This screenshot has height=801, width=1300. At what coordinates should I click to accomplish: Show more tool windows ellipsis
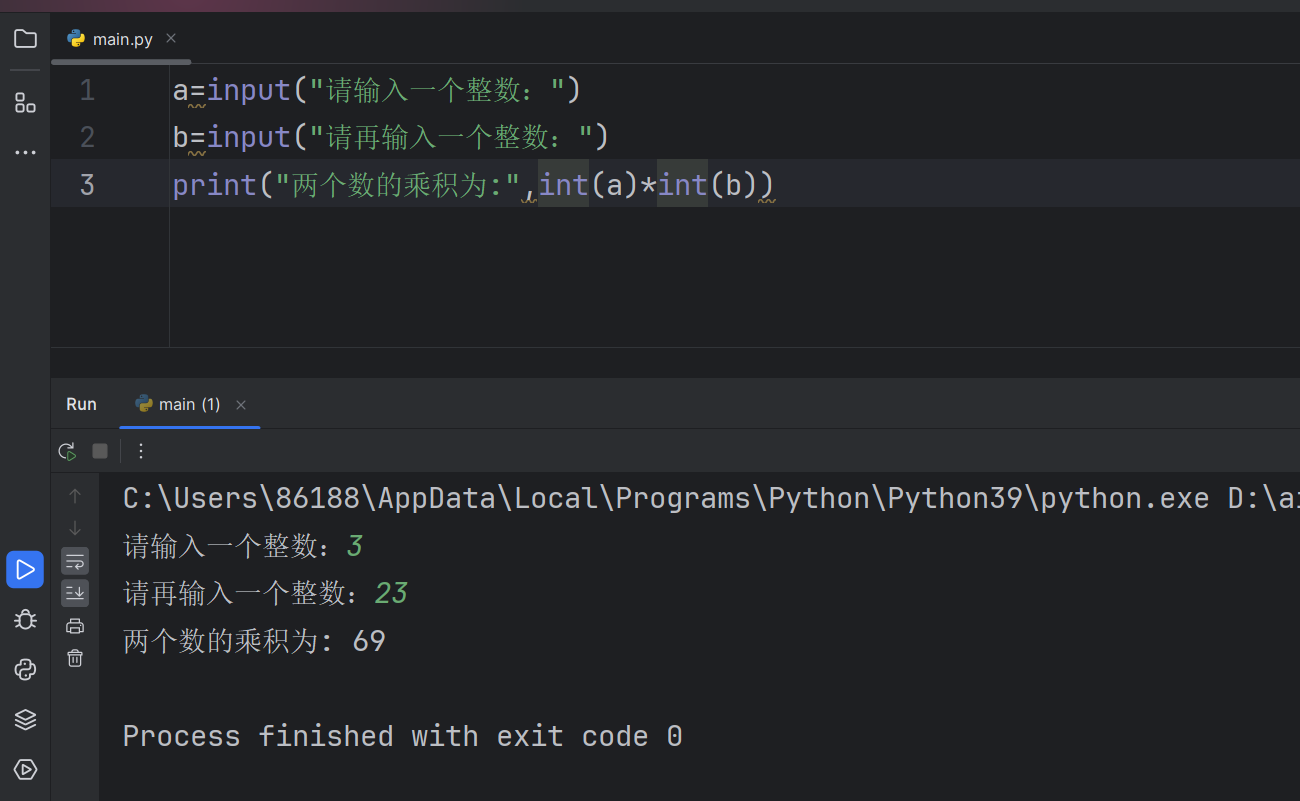tap(25, 153)
